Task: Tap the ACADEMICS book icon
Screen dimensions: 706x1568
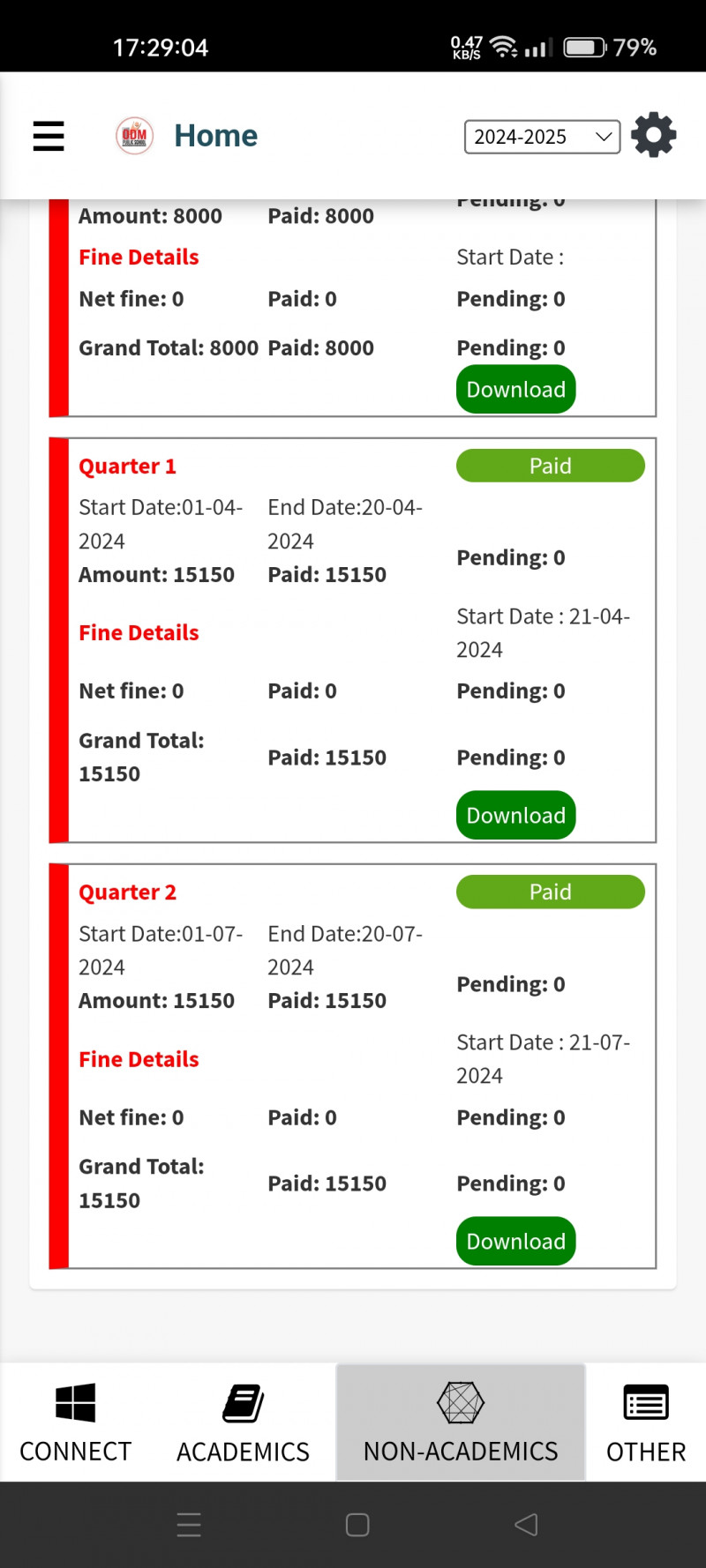Action: (x=243, y=1403)
